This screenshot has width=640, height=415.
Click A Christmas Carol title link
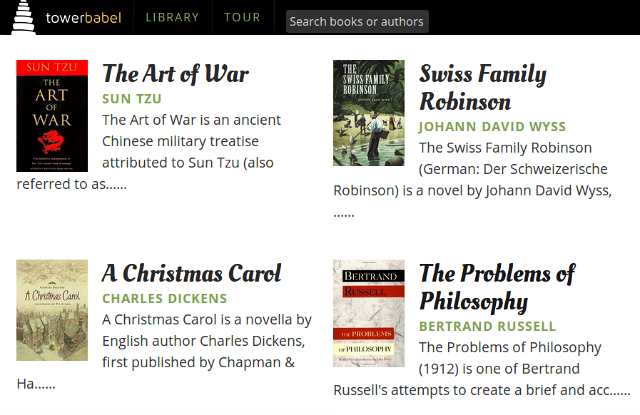(x=191, y=273)
